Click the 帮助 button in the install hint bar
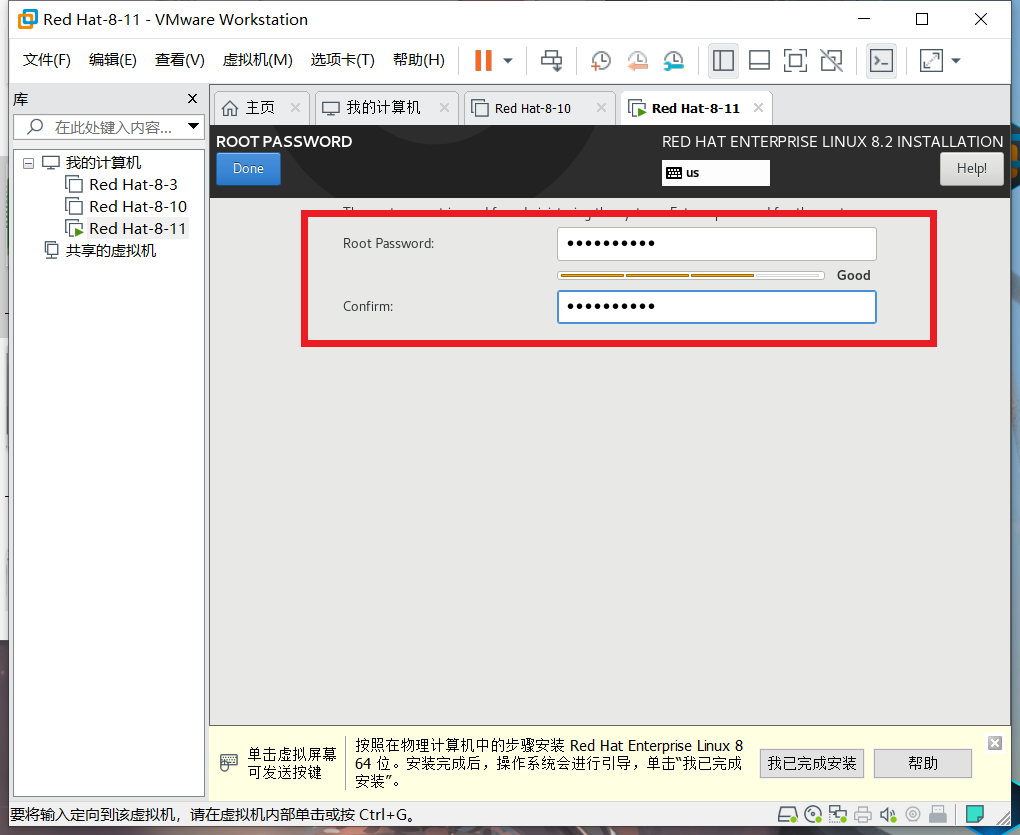The height and width of the screenshot is (835, 1020). [x=922, y=763]
